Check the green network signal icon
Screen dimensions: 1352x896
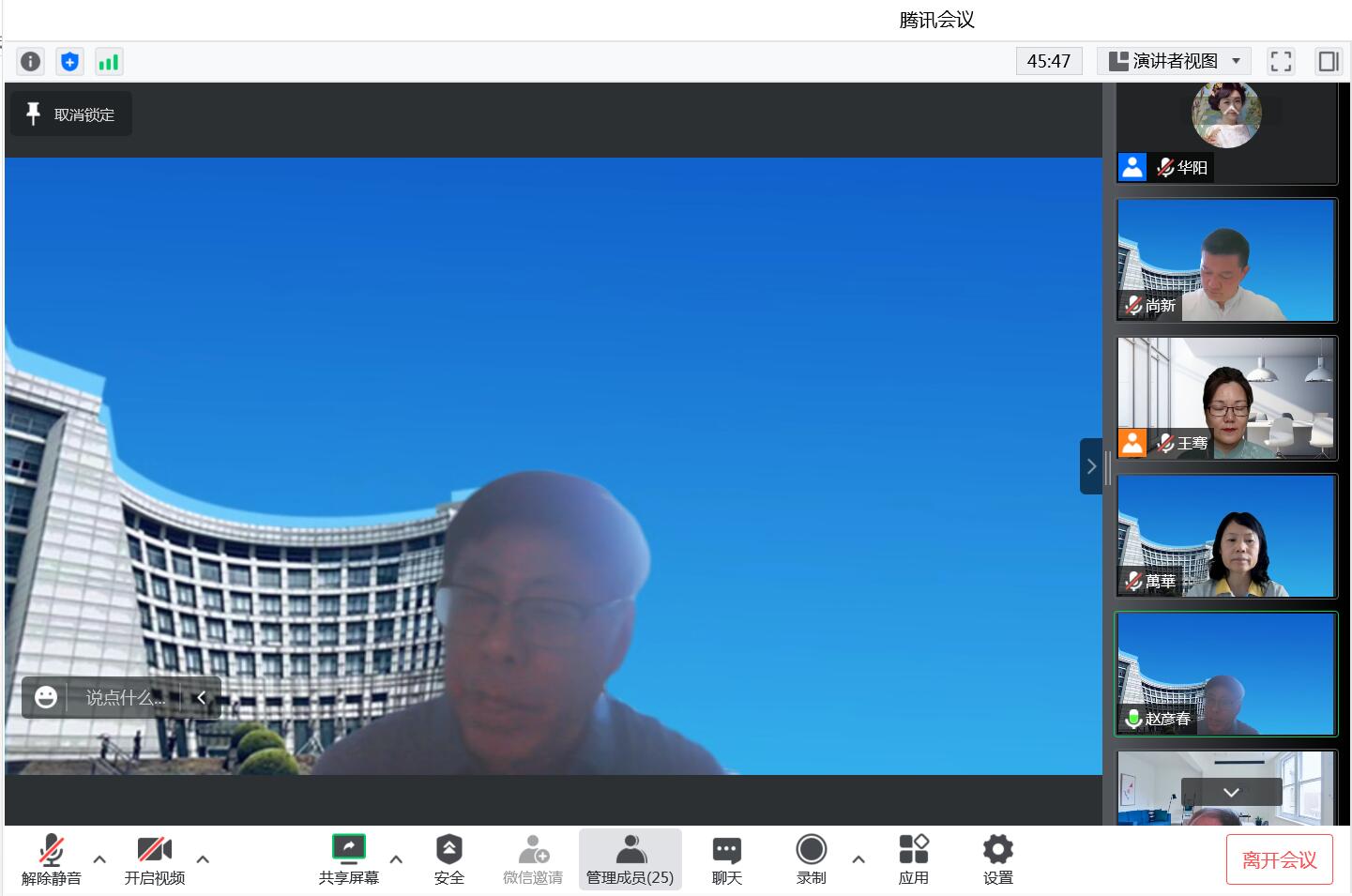click(x=109, y=62)
